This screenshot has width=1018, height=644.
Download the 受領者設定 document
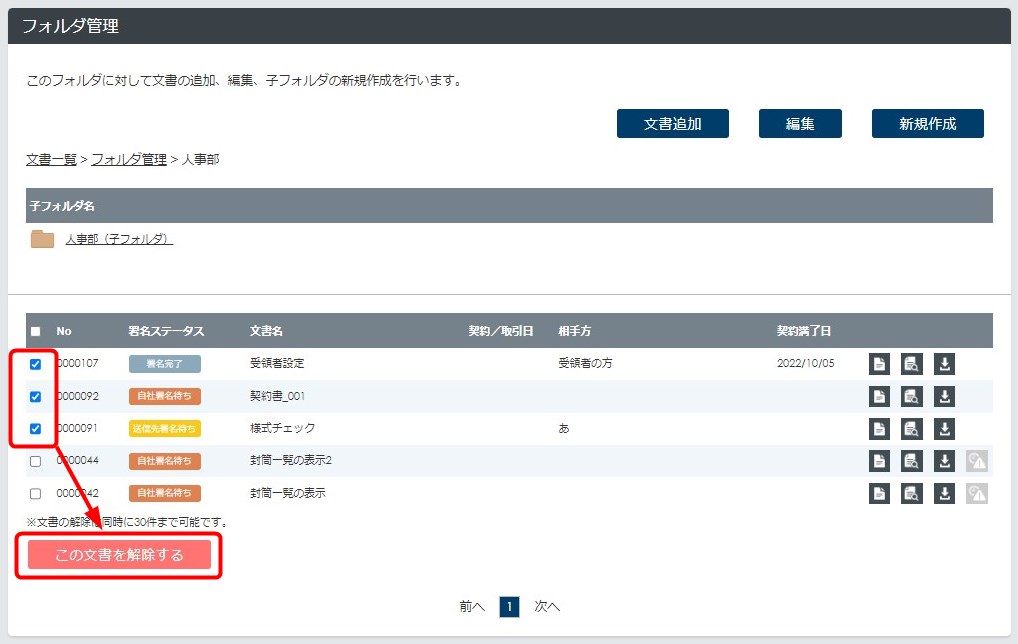click(944, 364)
